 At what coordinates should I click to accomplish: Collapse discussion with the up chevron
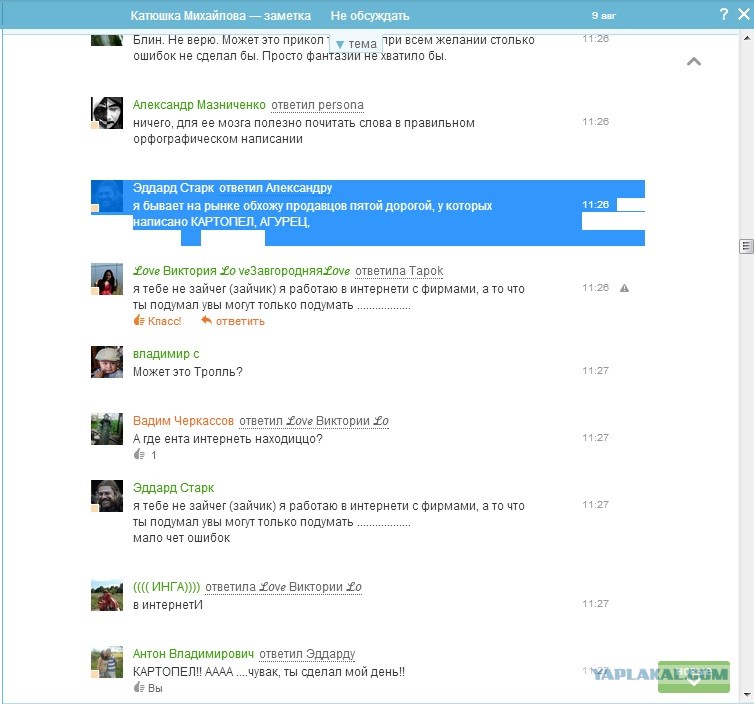pos(693,62)
